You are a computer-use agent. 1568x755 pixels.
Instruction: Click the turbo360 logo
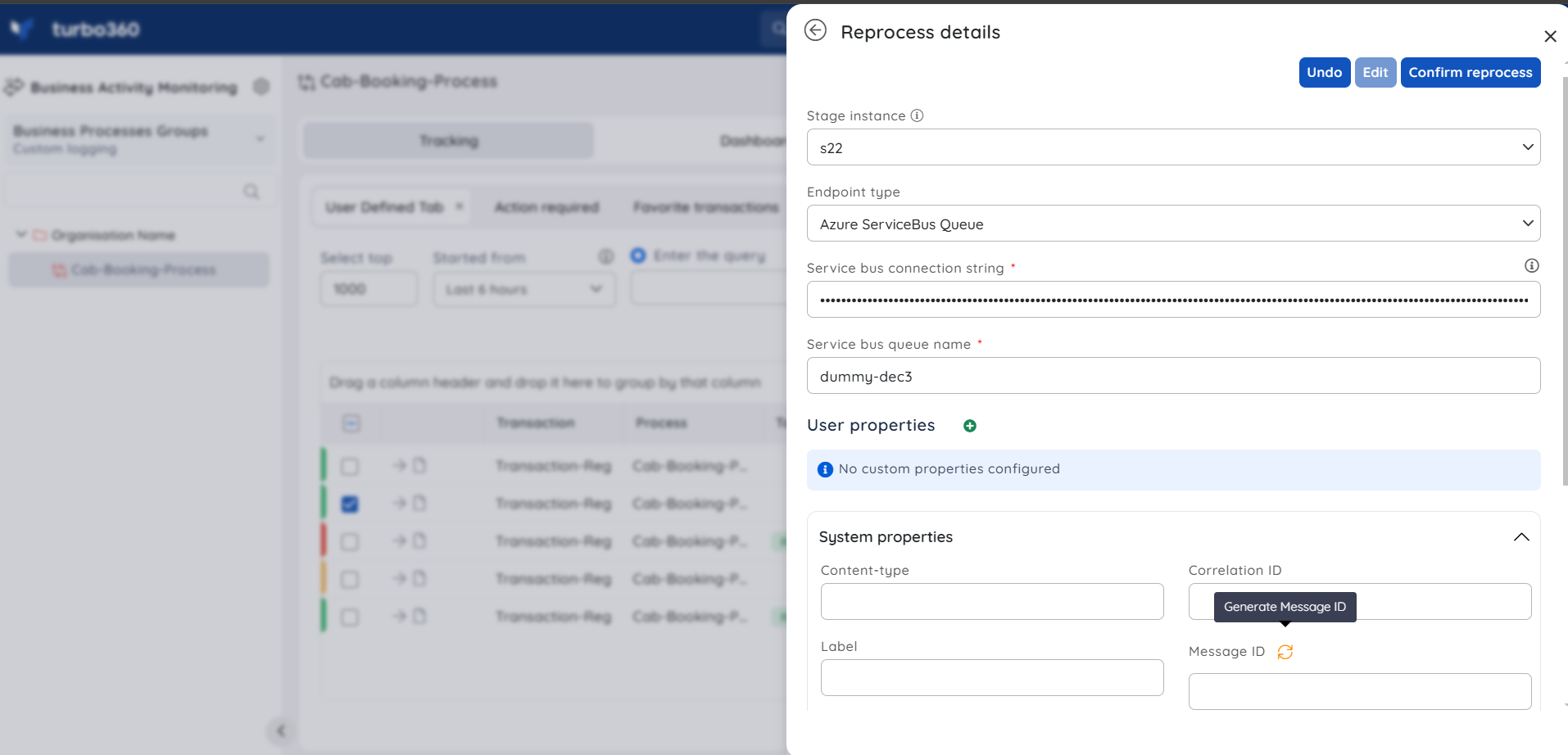point(74,29)
